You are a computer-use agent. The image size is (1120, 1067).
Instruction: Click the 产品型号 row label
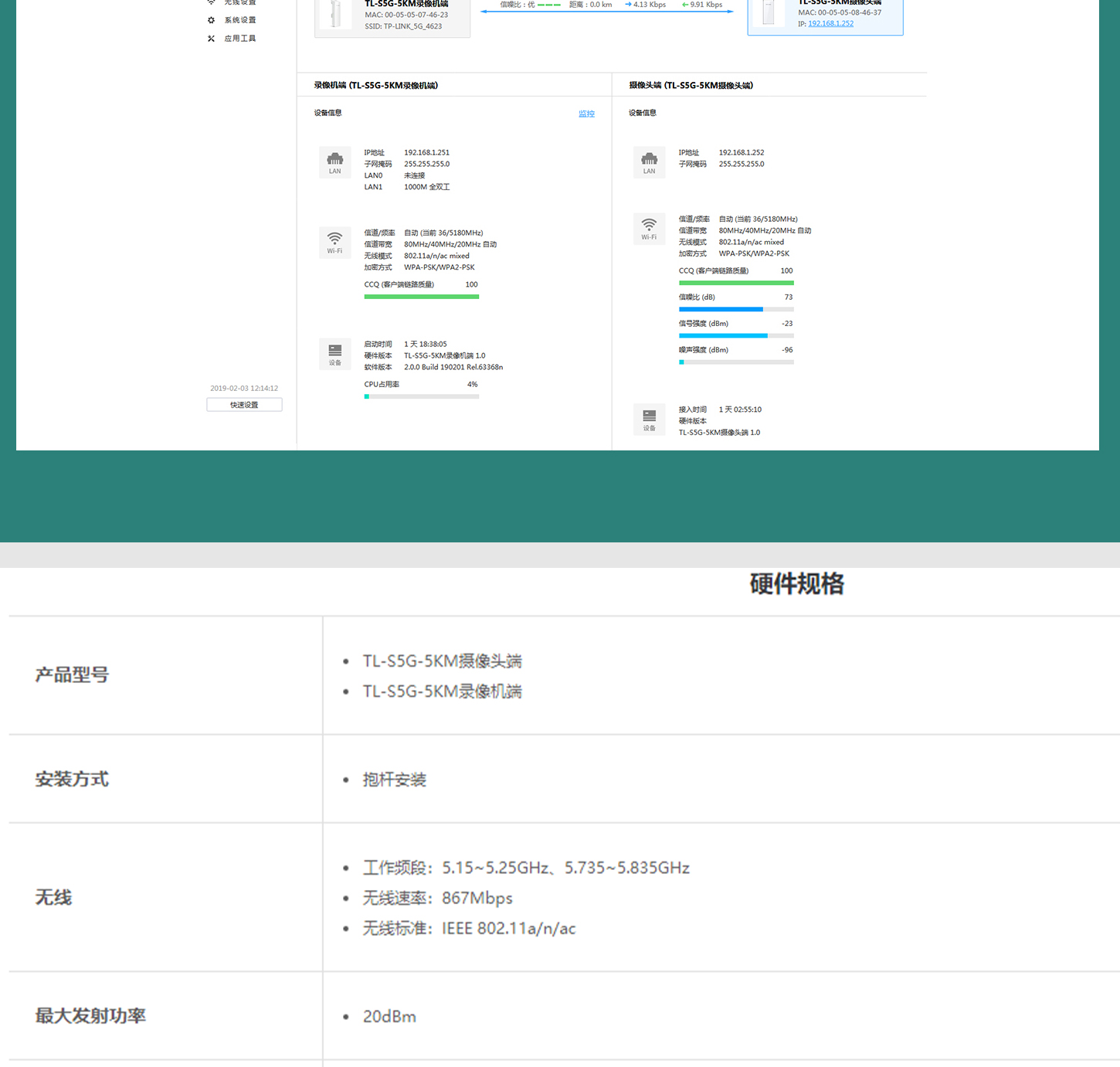[72, 675]
